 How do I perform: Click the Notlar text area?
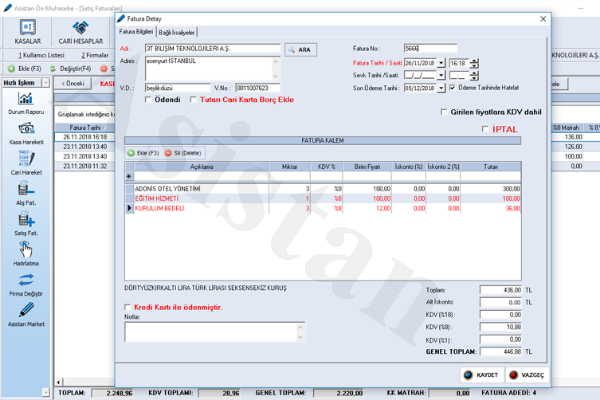pos(215,332)
